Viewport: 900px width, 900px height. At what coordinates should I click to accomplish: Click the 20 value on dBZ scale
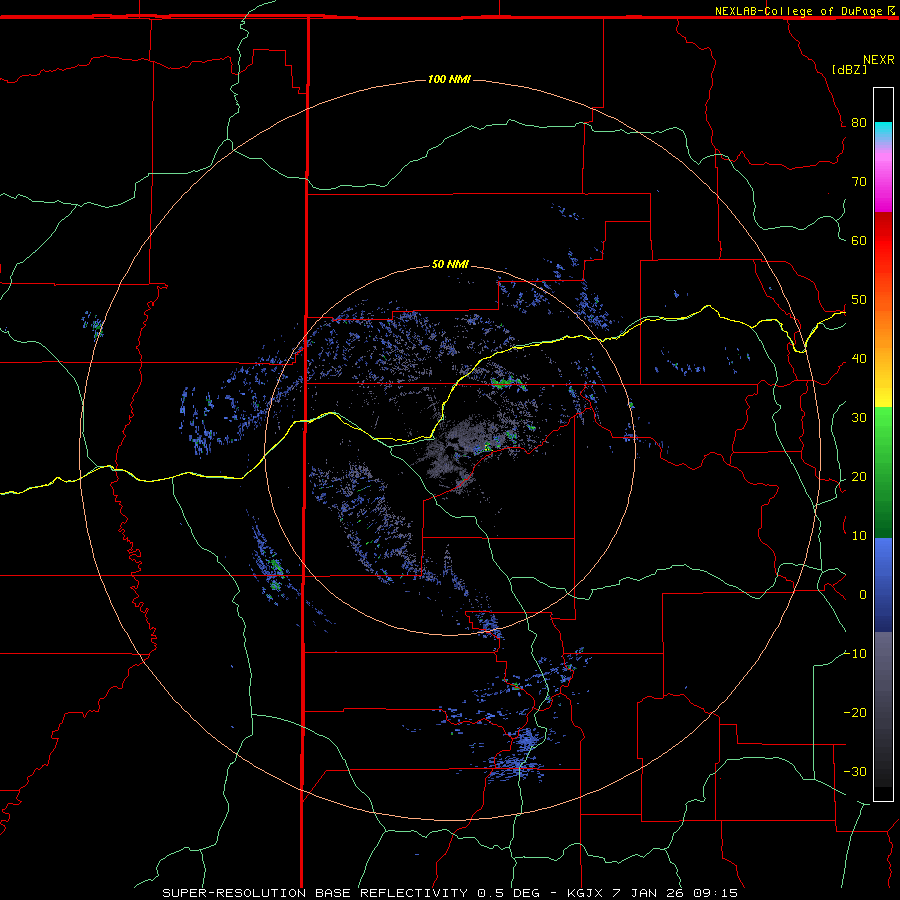[x=859, y=477]
